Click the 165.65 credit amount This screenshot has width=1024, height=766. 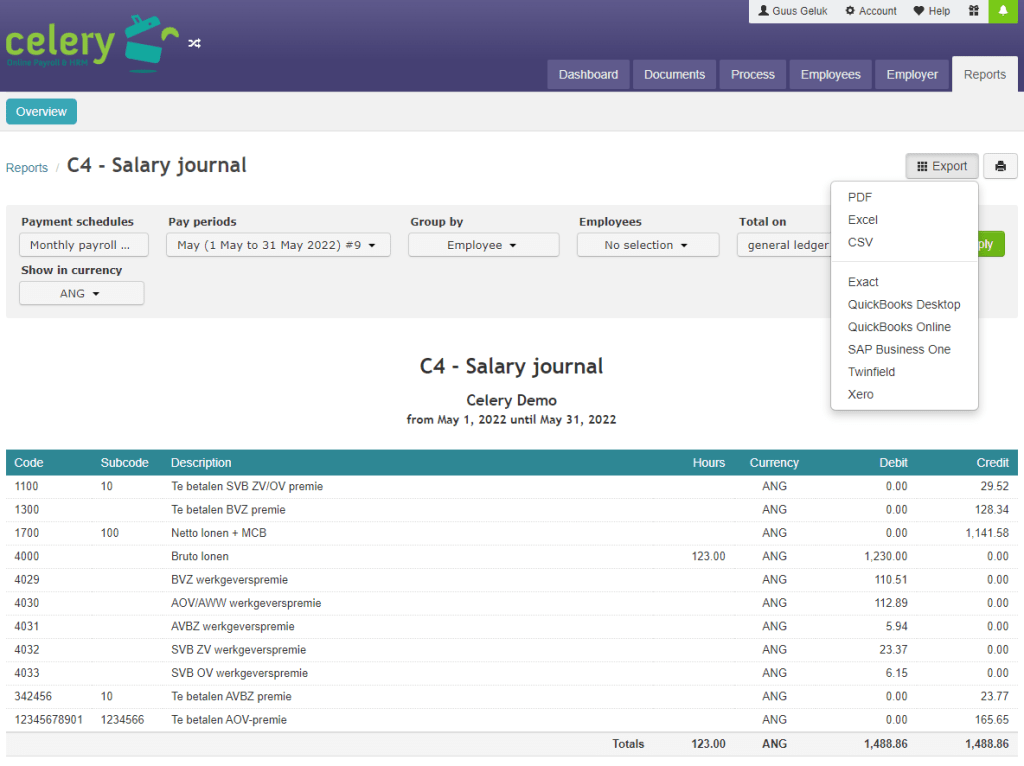tap(991, 720)
